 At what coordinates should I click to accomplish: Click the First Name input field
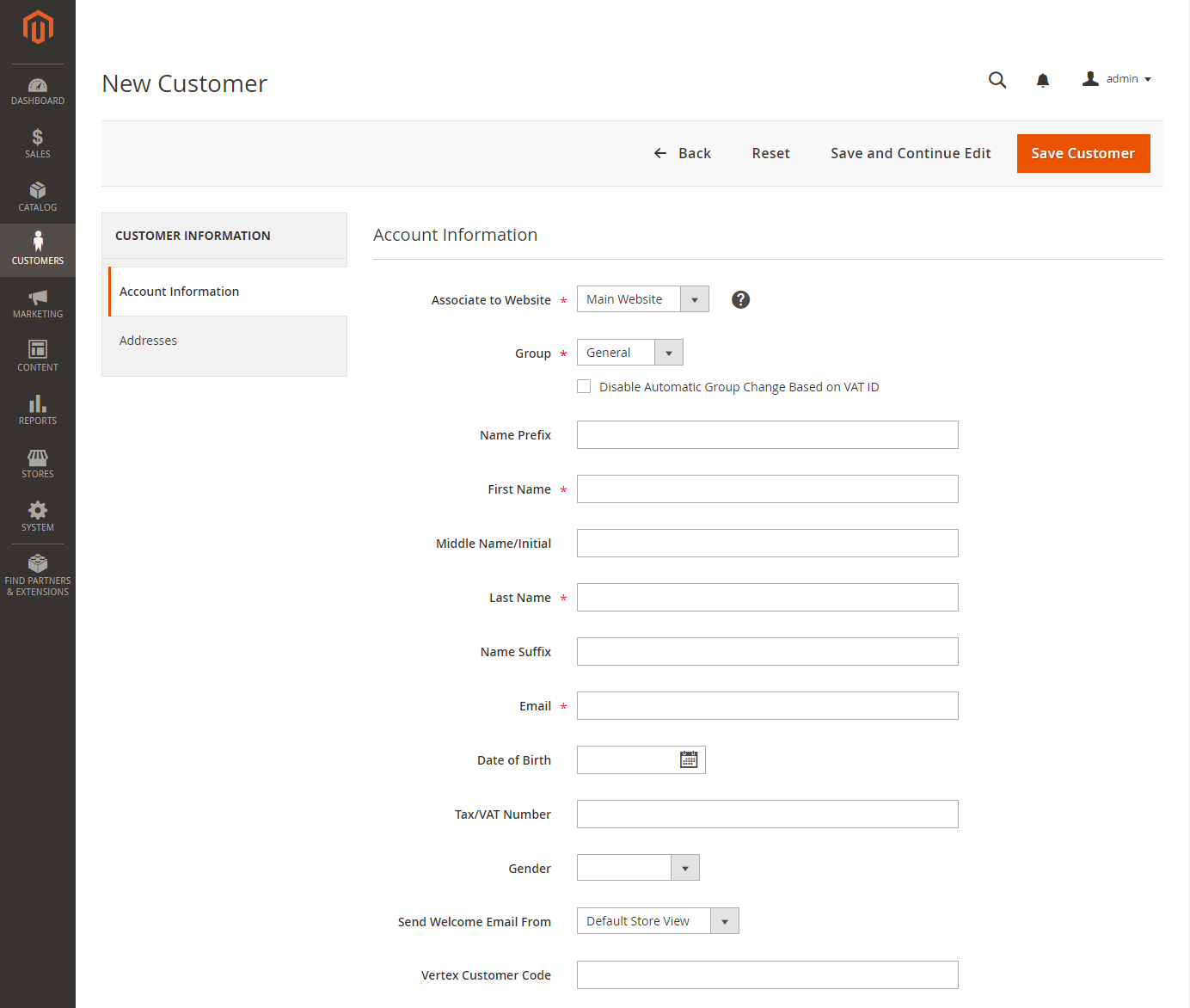tap(768, 489)
